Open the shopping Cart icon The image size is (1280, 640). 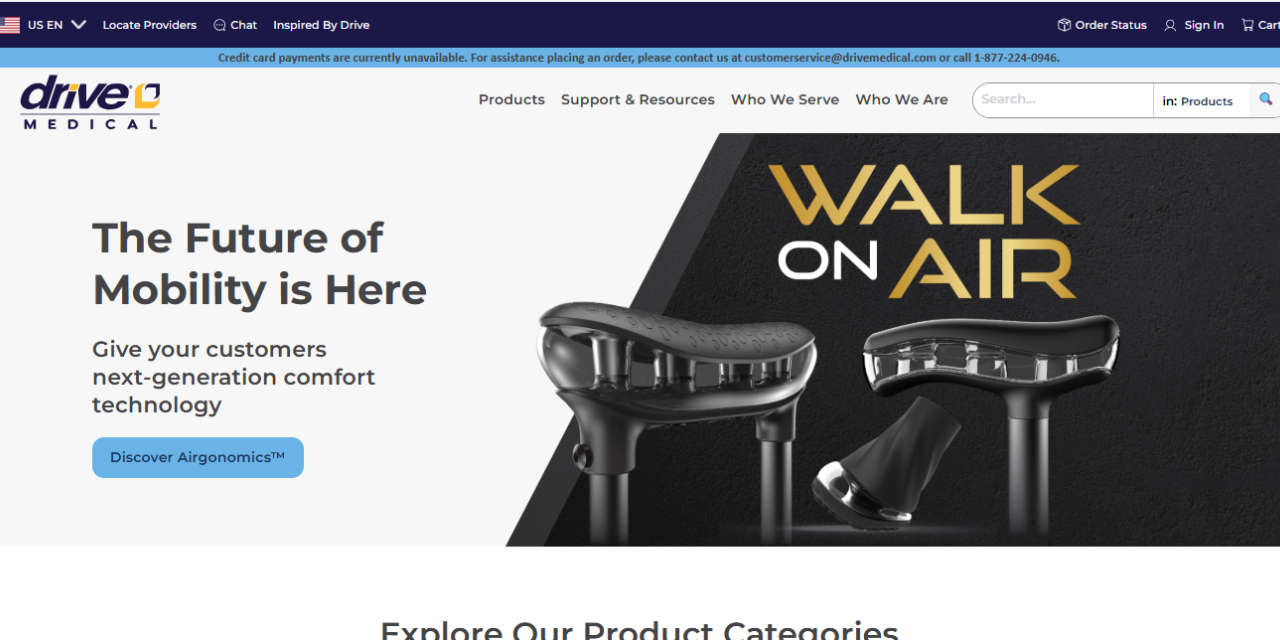1247,25
